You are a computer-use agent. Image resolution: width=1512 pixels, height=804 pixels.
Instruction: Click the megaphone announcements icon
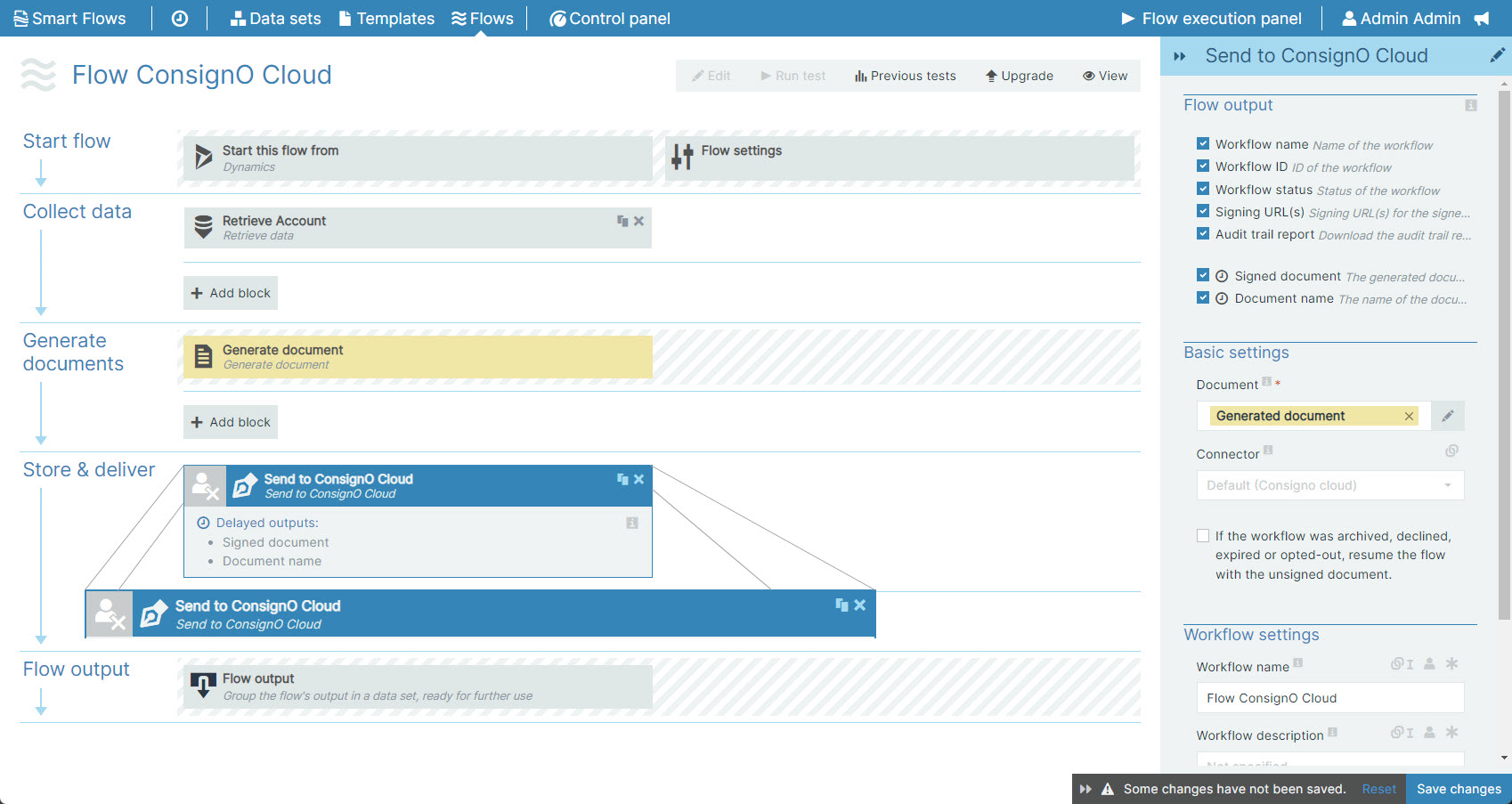pos(1482,19)
